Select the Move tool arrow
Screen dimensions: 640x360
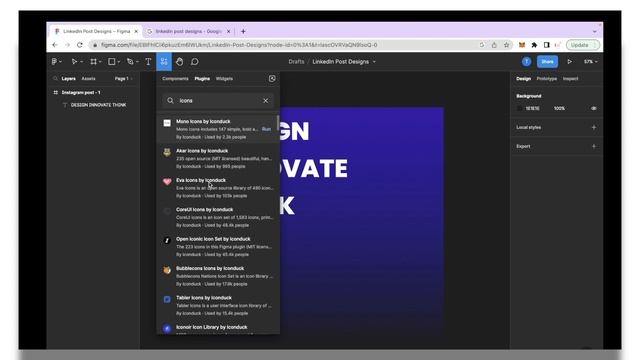[x=74, y=62]
